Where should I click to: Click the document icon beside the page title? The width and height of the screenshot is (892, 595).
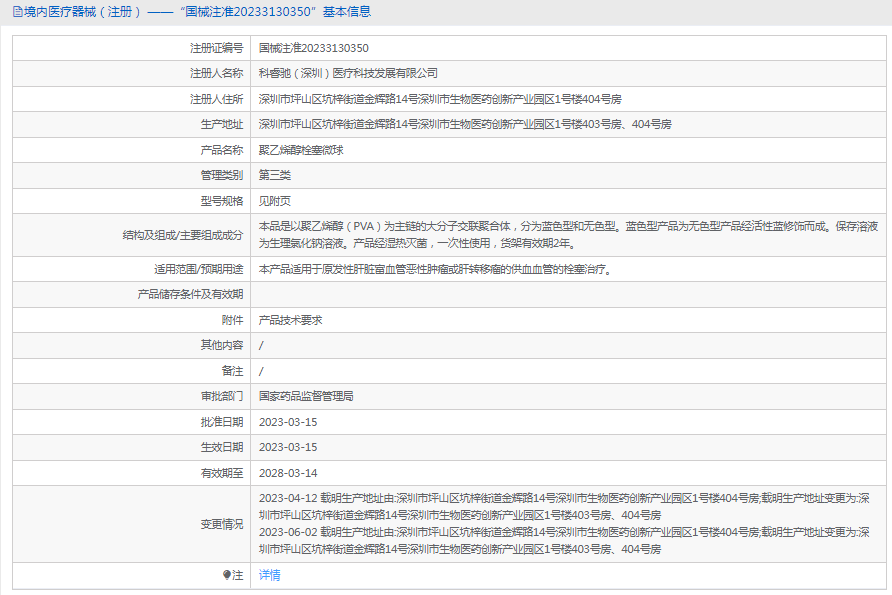click(x=18, y=12)
